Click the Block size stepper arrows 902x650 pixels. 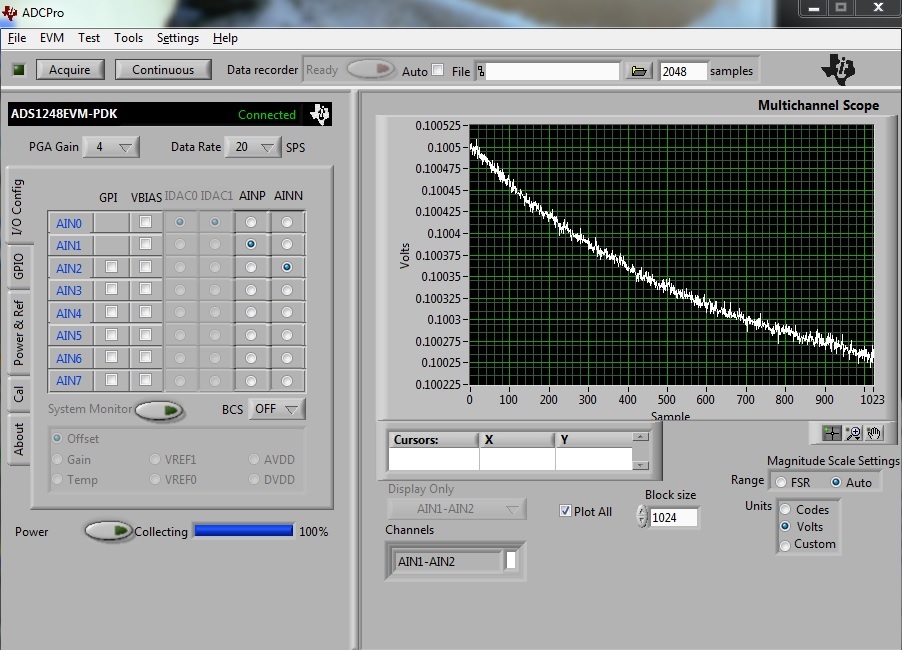[x=642, y=517]
